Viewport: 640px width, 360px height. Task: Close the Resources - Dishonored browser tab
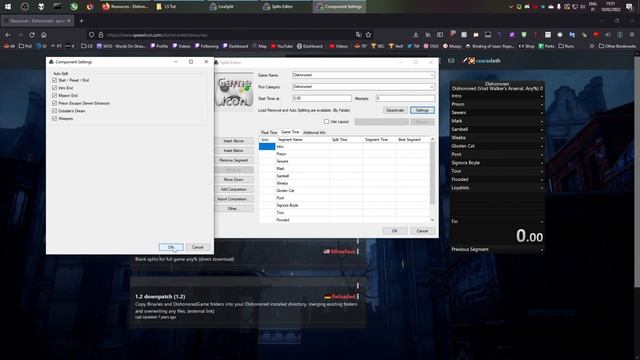[x=69, y=20]
